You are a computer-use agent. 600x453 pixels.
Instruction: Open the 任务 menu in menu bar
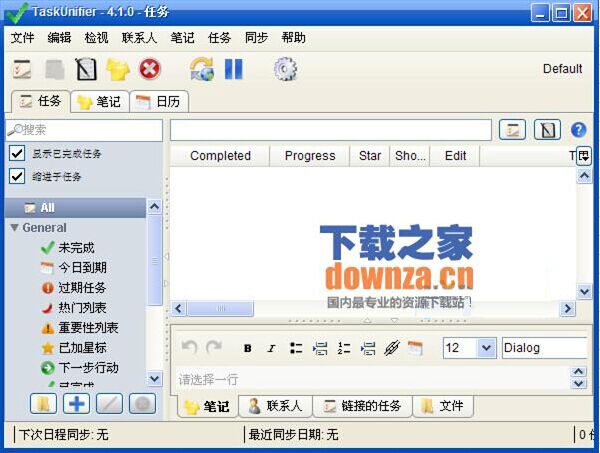(x=220, y=38)
